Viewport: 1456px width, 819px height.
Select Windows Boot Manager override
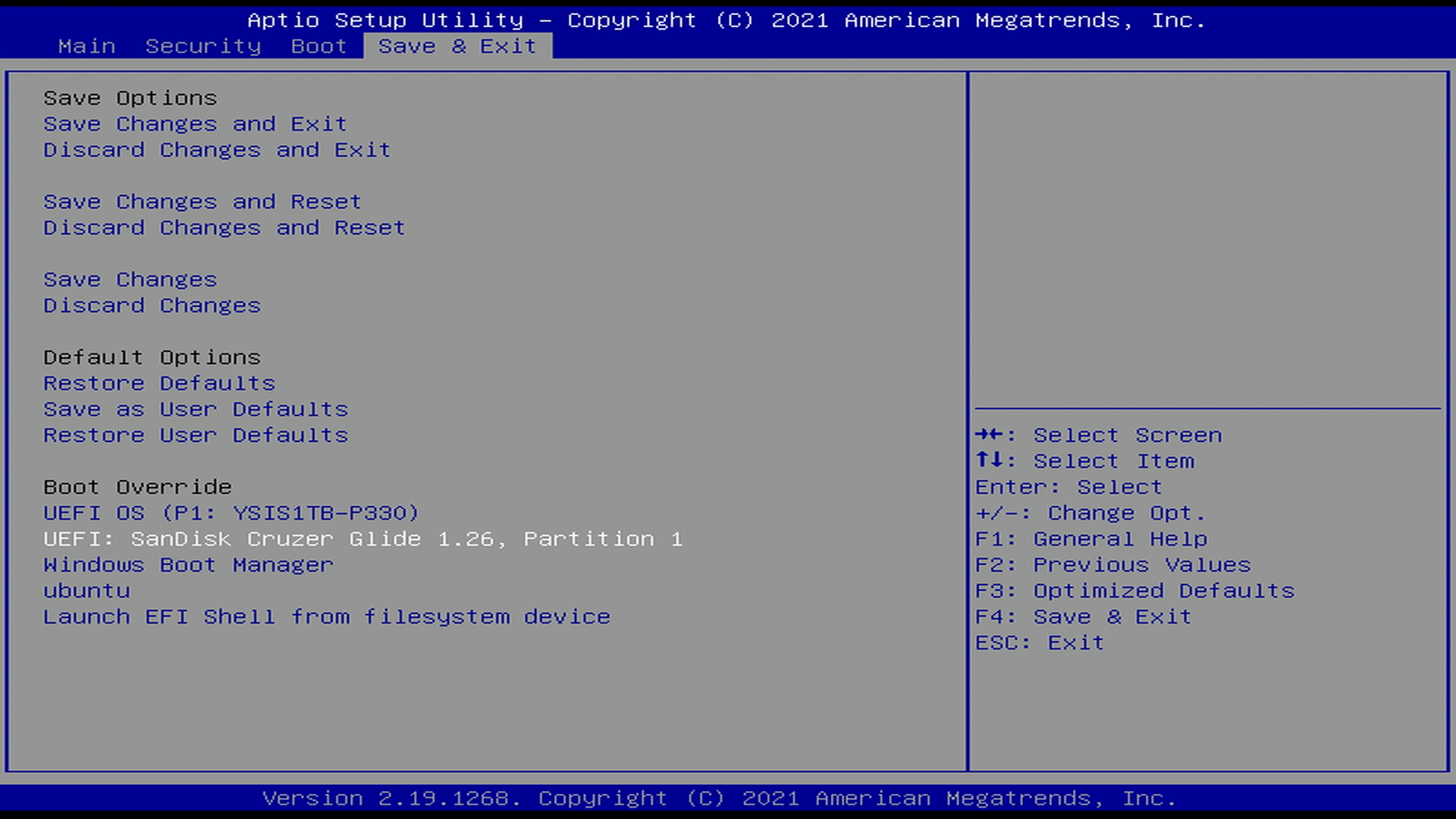point(189,565)
